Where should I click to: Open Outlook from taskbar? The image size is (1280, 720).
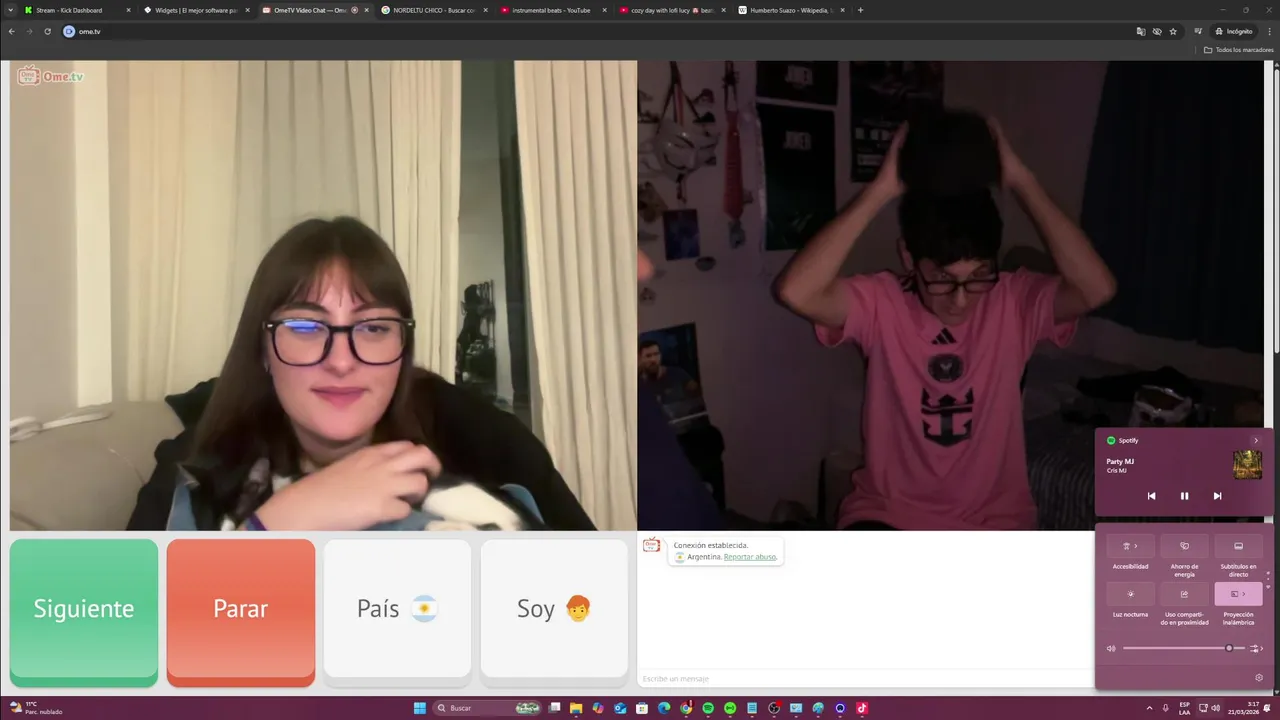coord(620,708)
